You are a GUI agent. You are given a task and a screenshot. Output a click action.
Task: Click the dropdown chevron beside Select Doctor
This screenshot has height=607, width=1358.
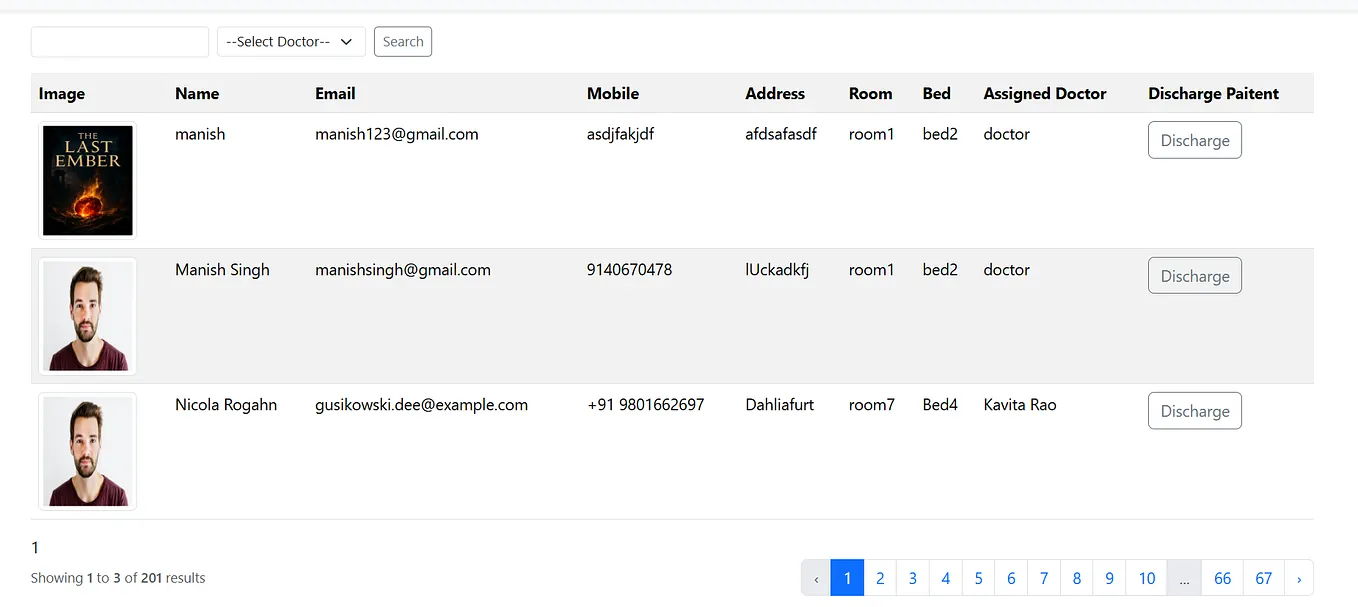[x=347, y=41]
